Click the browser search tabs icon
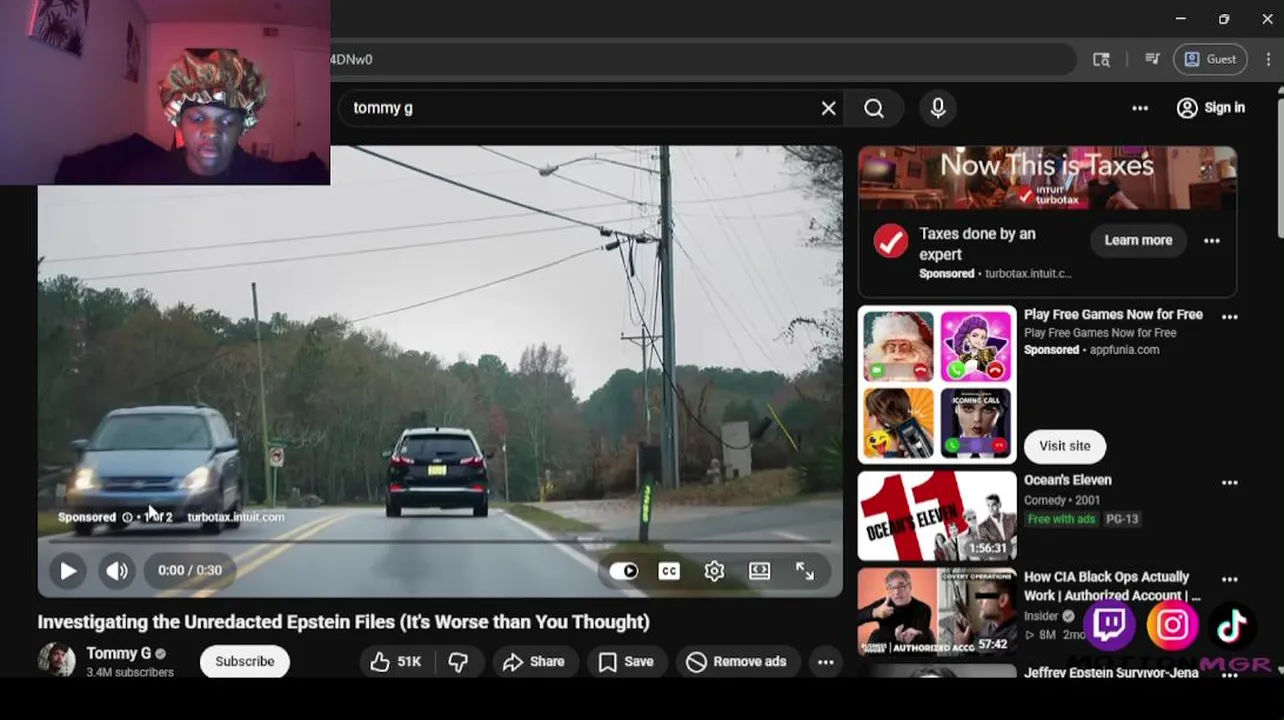The height and width of the screenshot is (720, 1284). [1101, 59]
